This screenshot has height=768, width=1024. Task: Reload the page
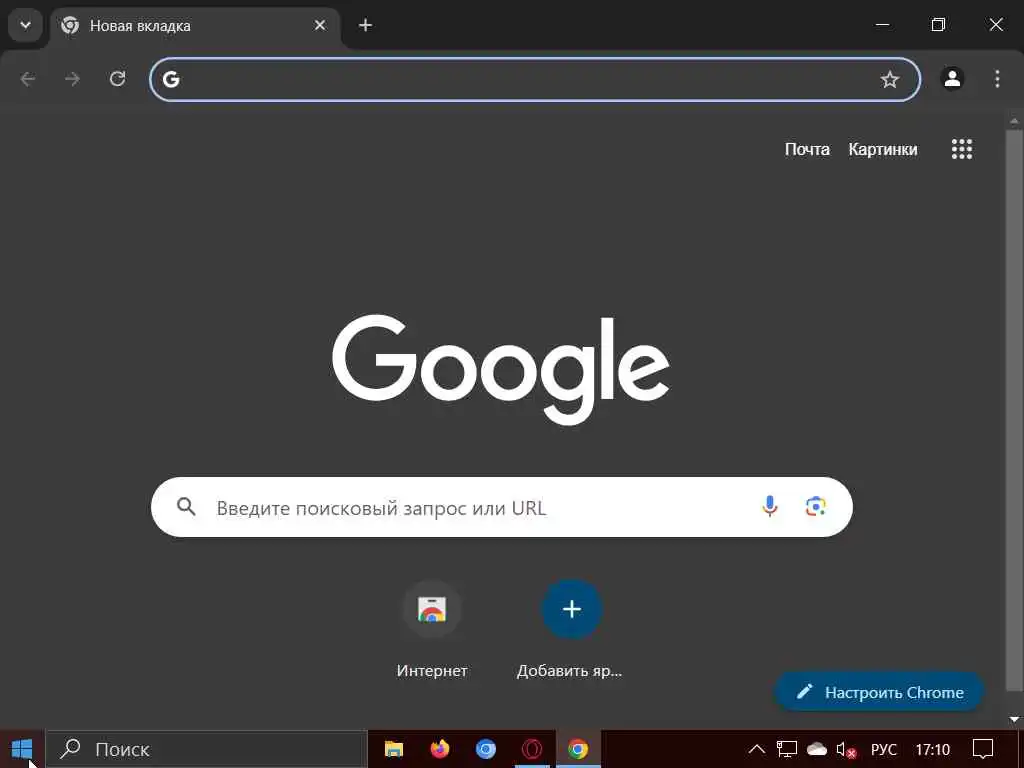coord(118,79)
